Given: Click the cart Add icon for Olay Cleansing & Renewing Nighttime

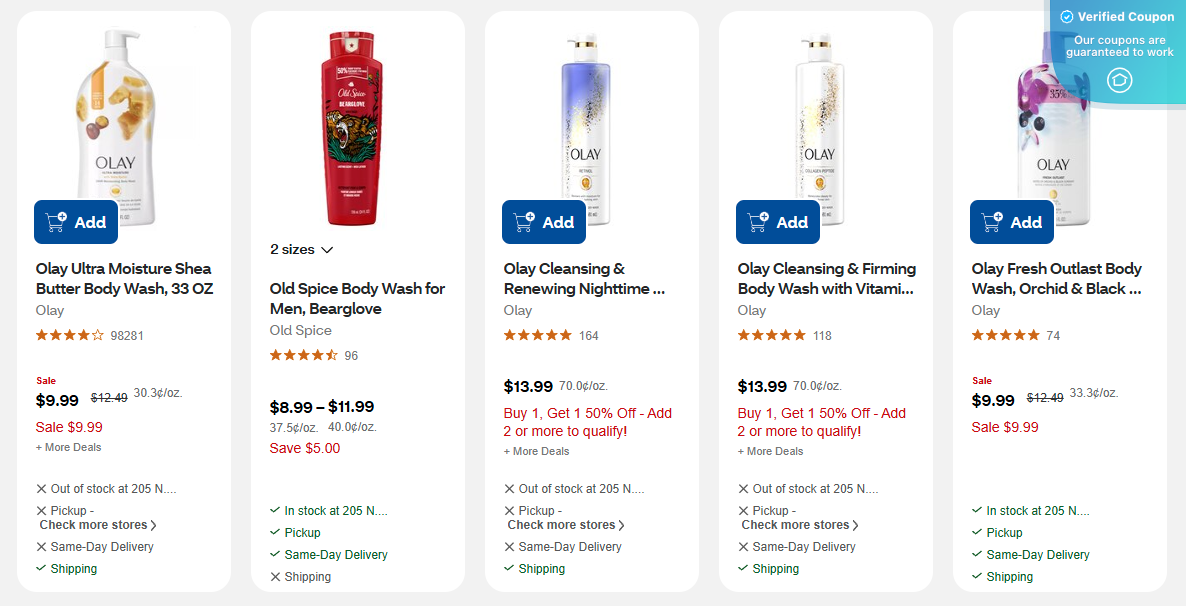Looking at the screenshot, I should point(526,221).
